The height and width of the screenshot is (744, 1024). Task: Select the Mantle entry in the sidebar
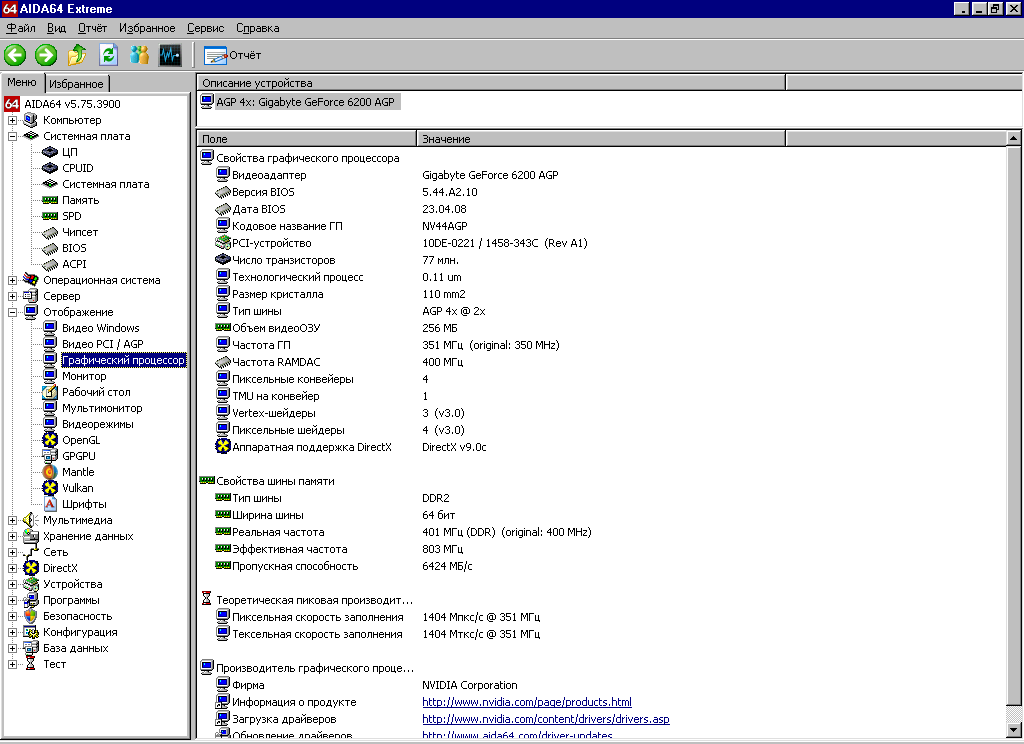(78, 472)
